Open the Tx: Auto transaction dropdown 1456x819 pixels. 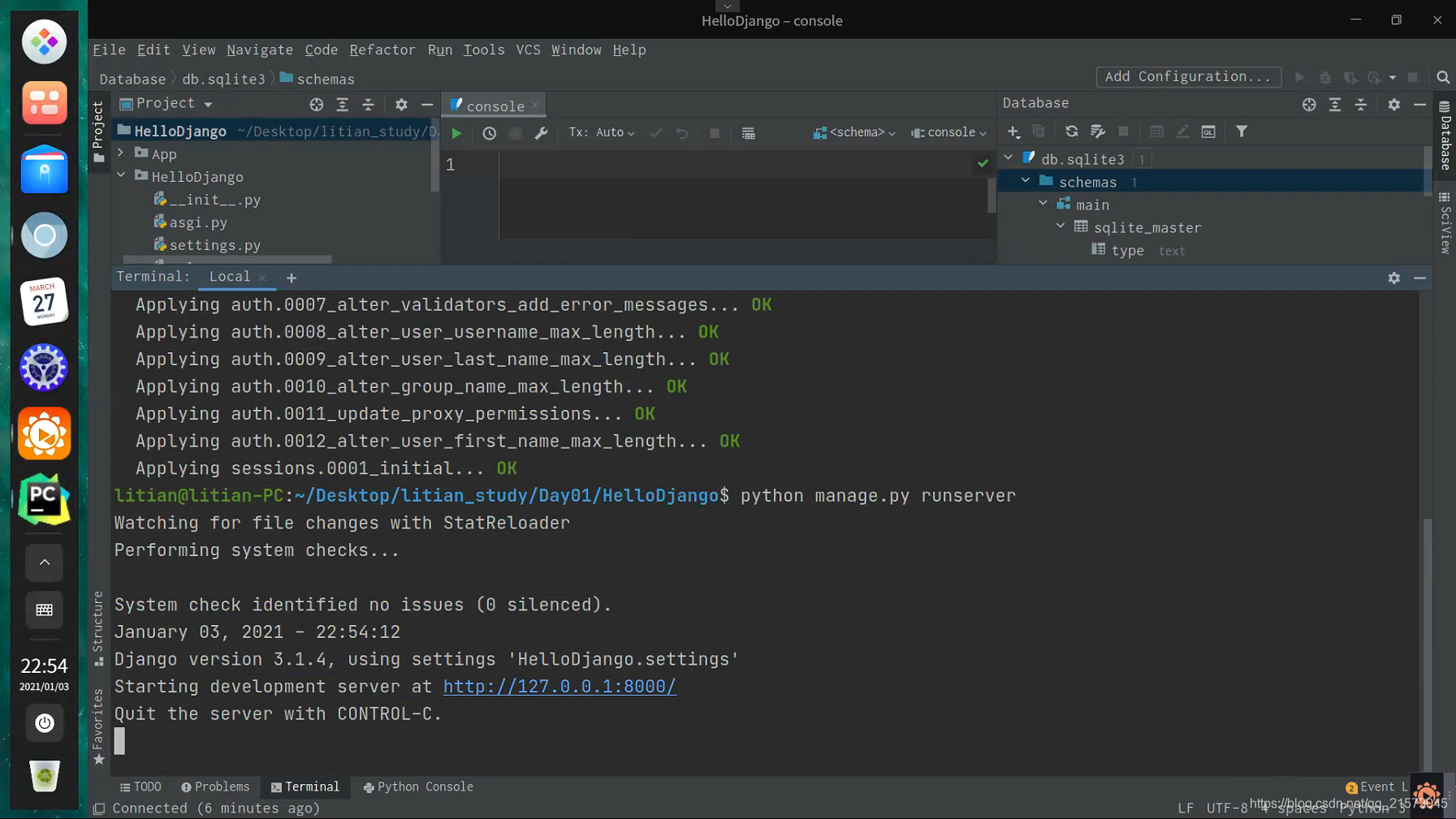click(601, 132)
